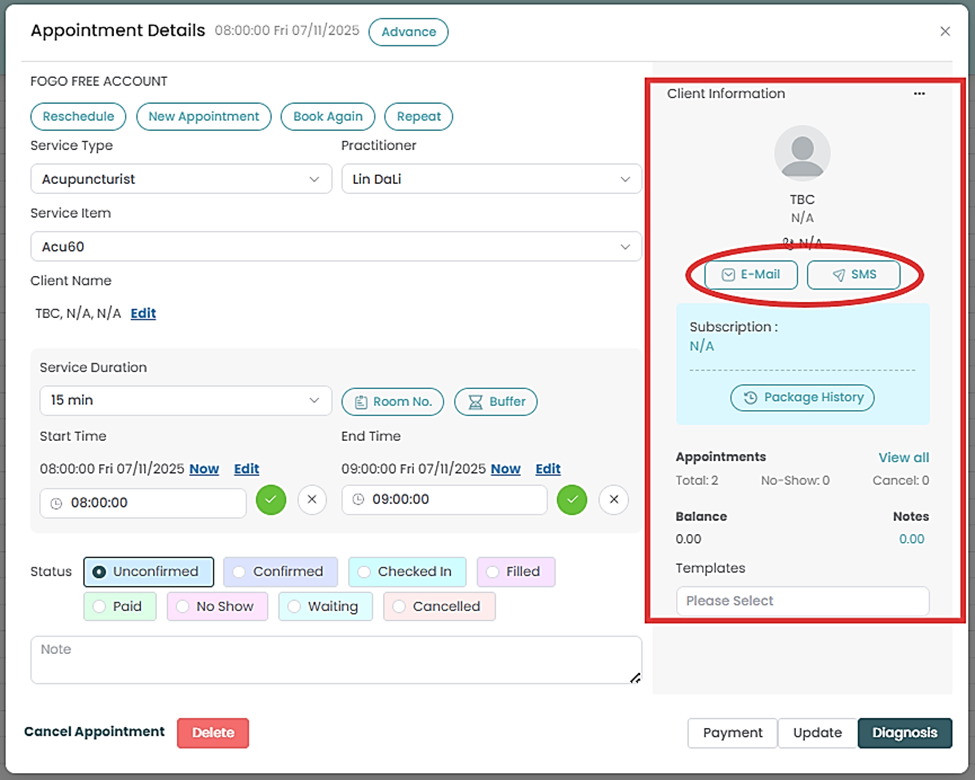Clear end time with X icon
The width and height of the screenshot is (975, 780).
(614, 499)
